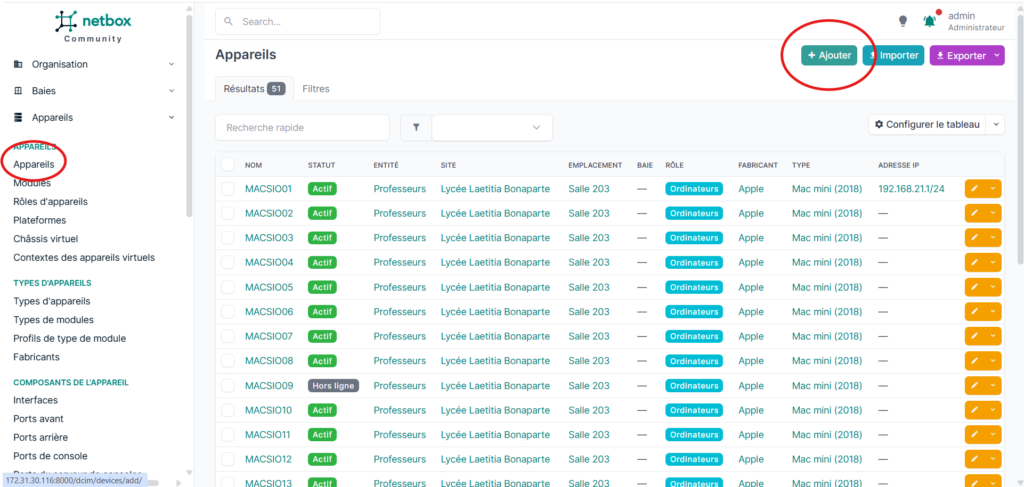1024x487 pixels.
Task: Click the pencil edit icon for MACSIO05
Action: [x=974, y=287]
